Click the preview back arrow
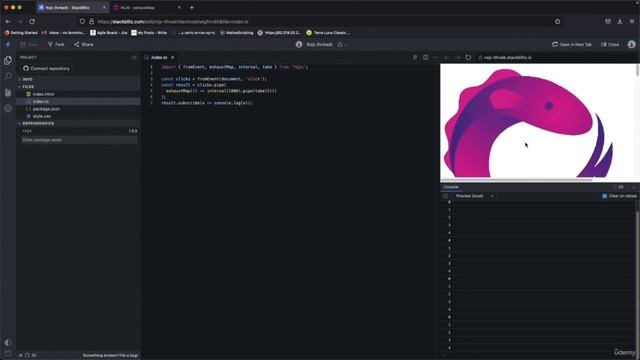 coord(447,58)
